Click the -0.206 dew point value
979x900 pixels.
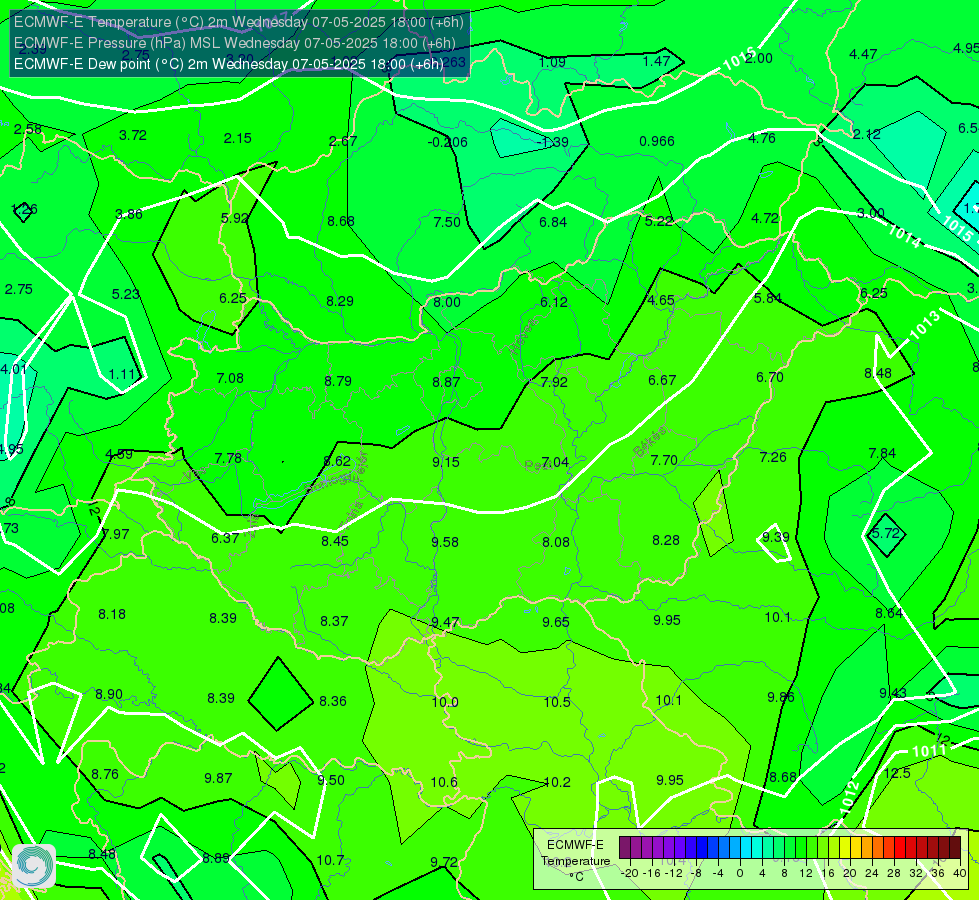point(447,142)
